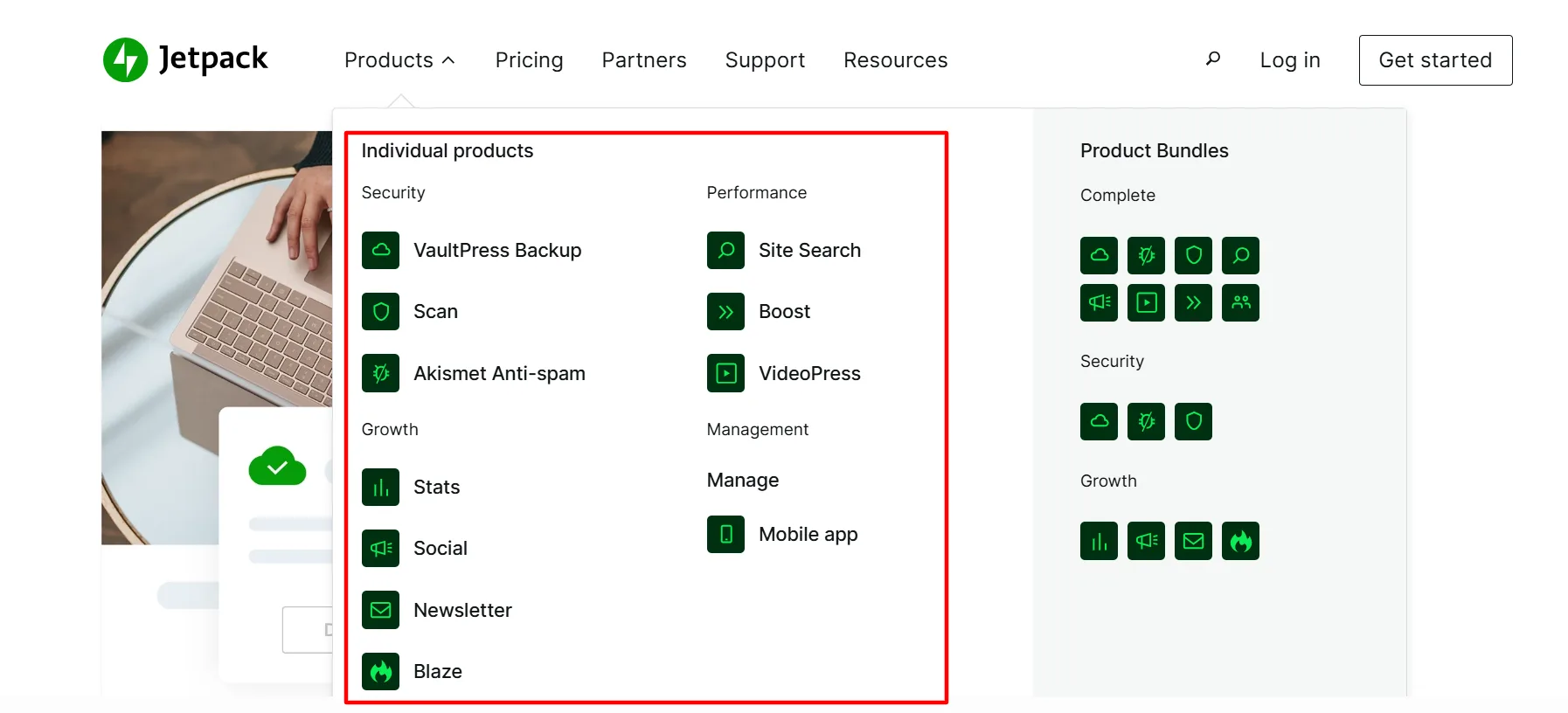
Task: Open the Mobile app link
Action: pos(808,534)
